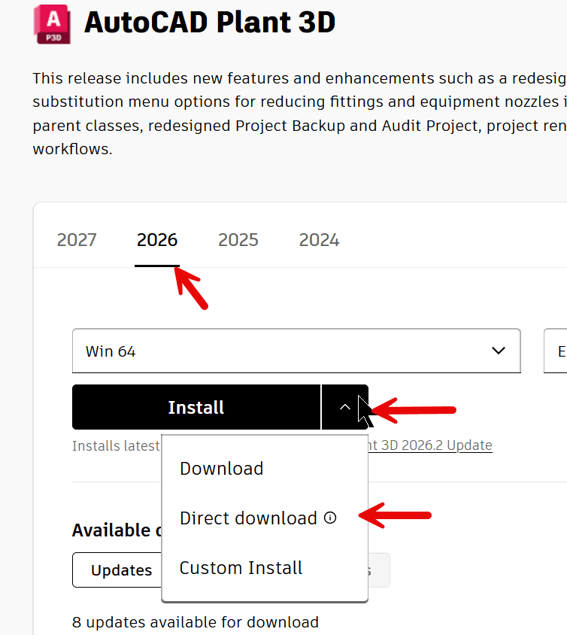567x635 pixels.
Task: Open the Plant 3D 2026.2 Update link
Action: click(x=430, y=445)
